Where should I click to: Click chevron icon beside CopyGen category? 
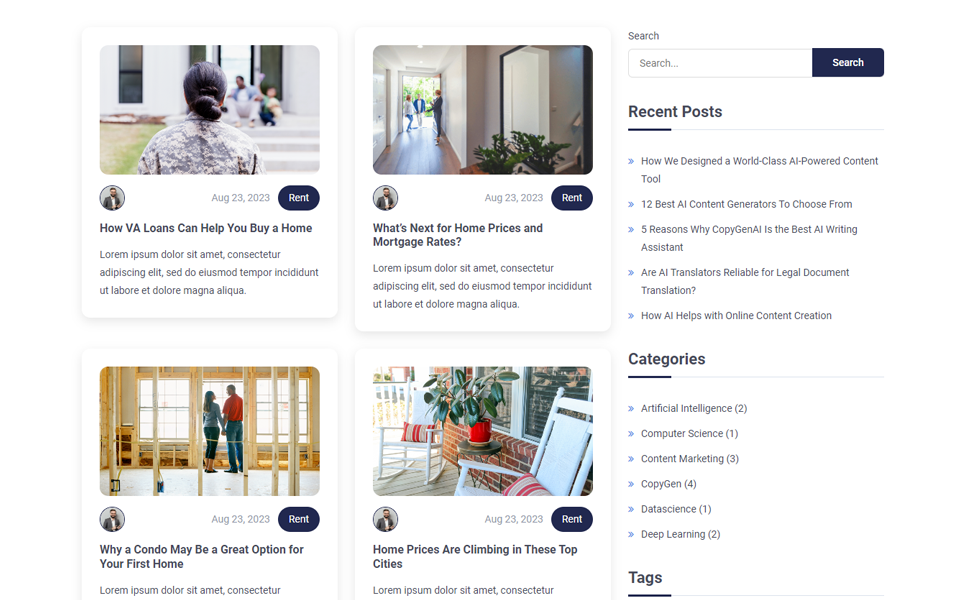coord(631,484)
